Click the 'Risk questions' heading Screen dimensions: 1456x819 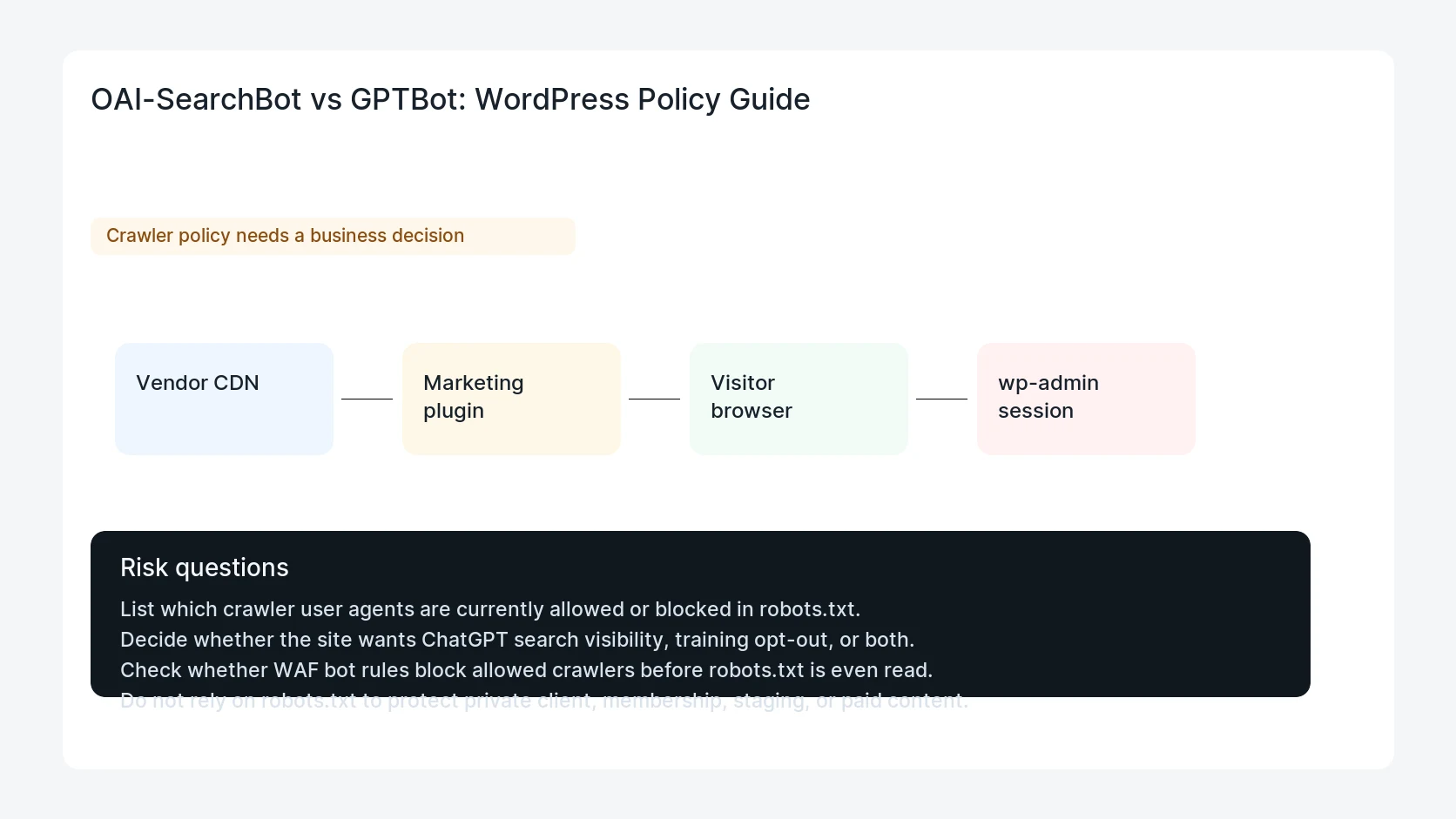click(x=205, y=567)
